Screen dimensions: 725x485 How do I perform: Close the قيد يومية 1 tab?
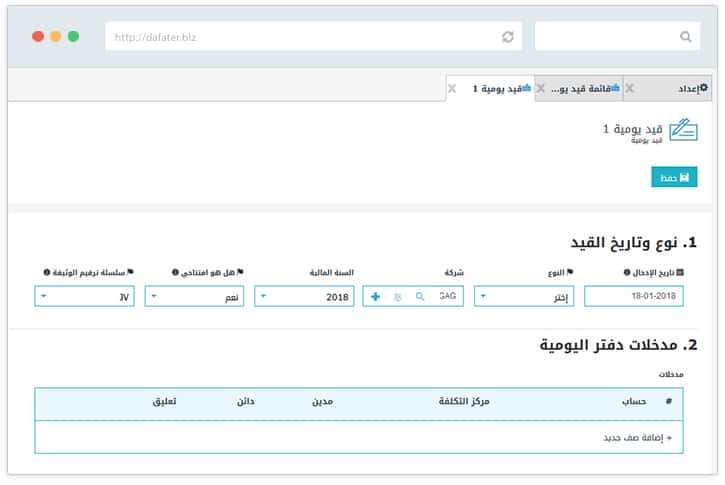pyautogui.click(x=452, y=89)
